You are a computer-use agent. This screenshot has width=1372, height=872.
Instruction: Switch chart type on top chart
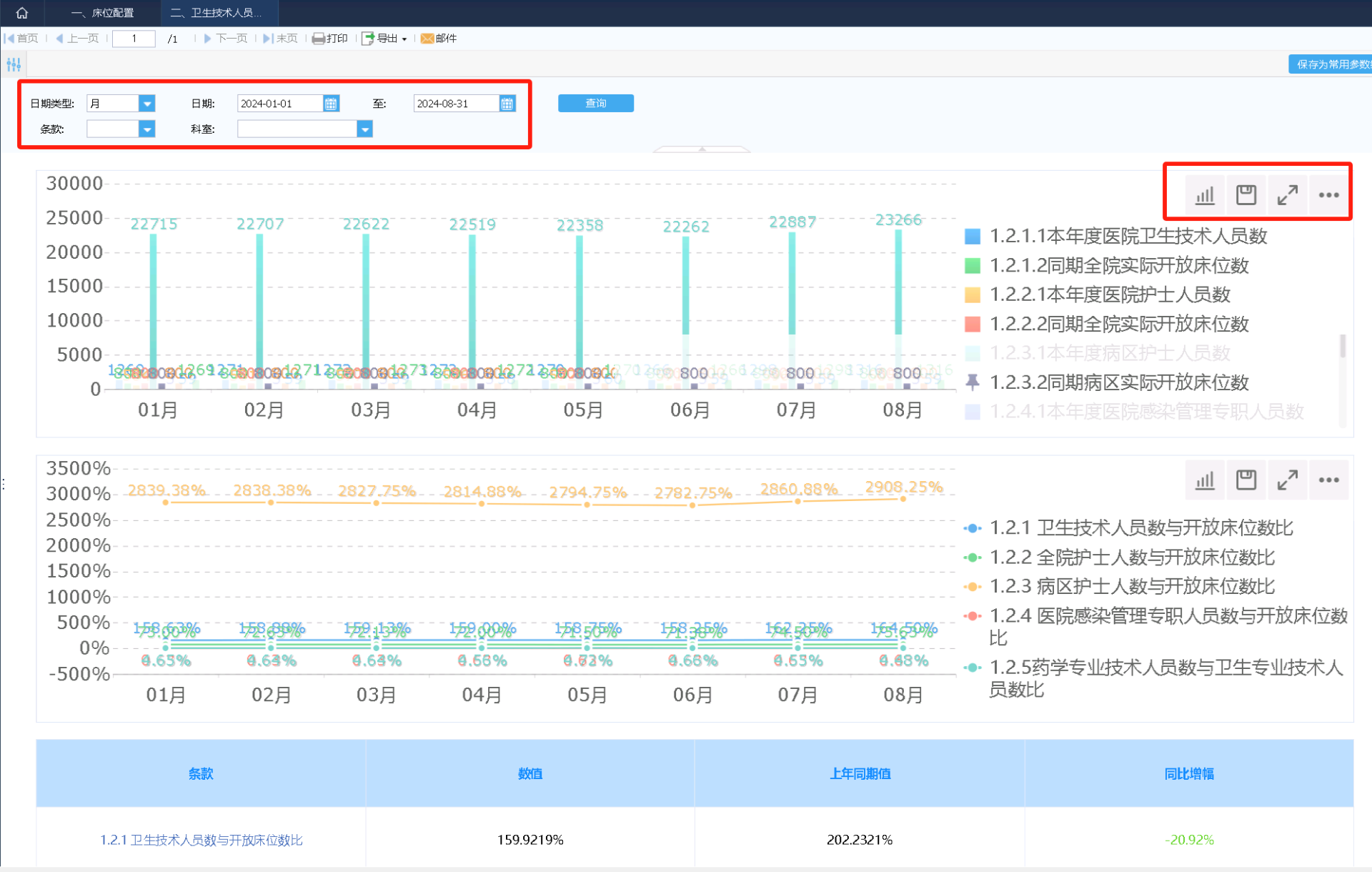(x=1205, y=194)
